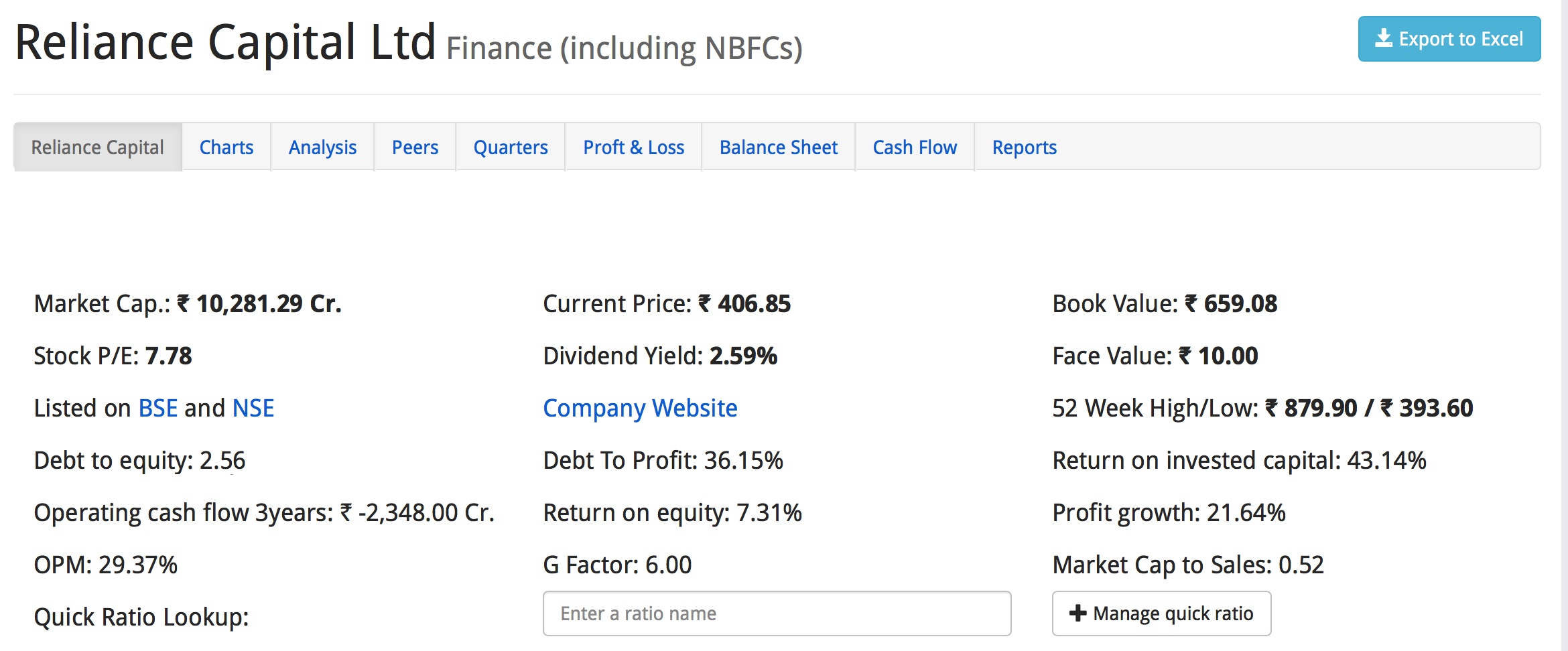Click the download icon on Export to Excel

(1383, 38)
